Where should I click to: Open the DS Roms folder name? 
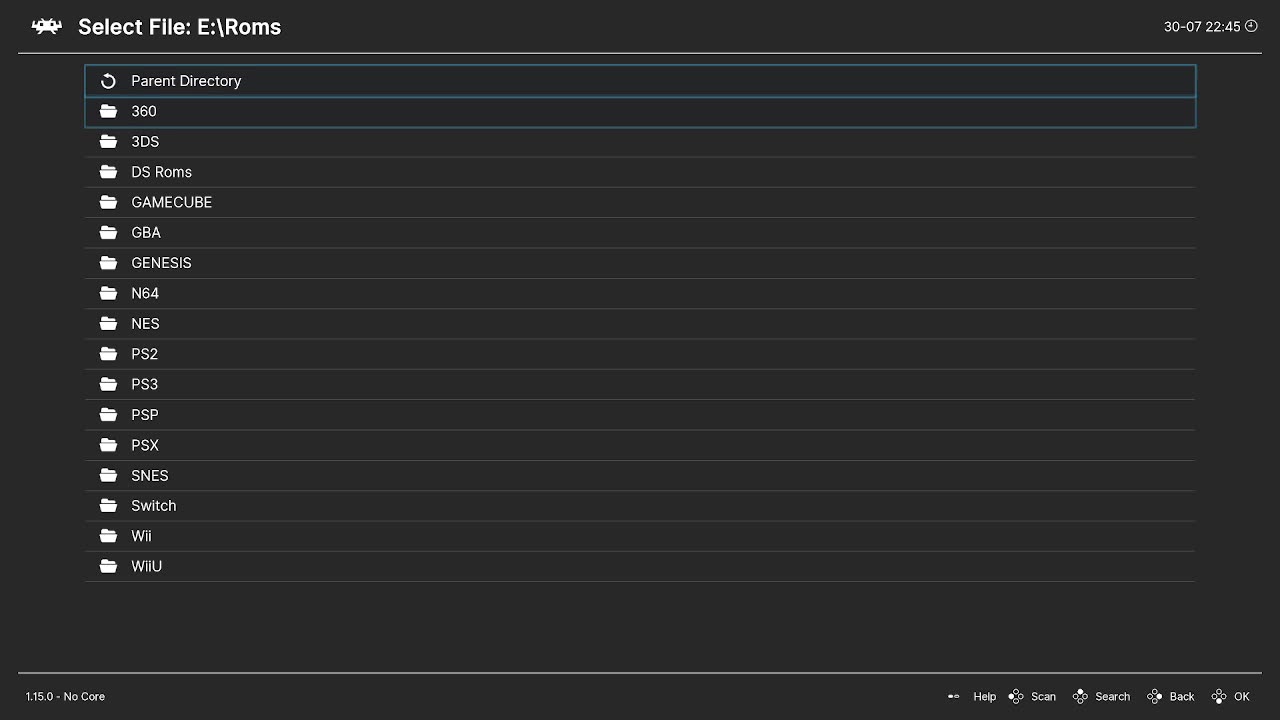click(161, 172)
